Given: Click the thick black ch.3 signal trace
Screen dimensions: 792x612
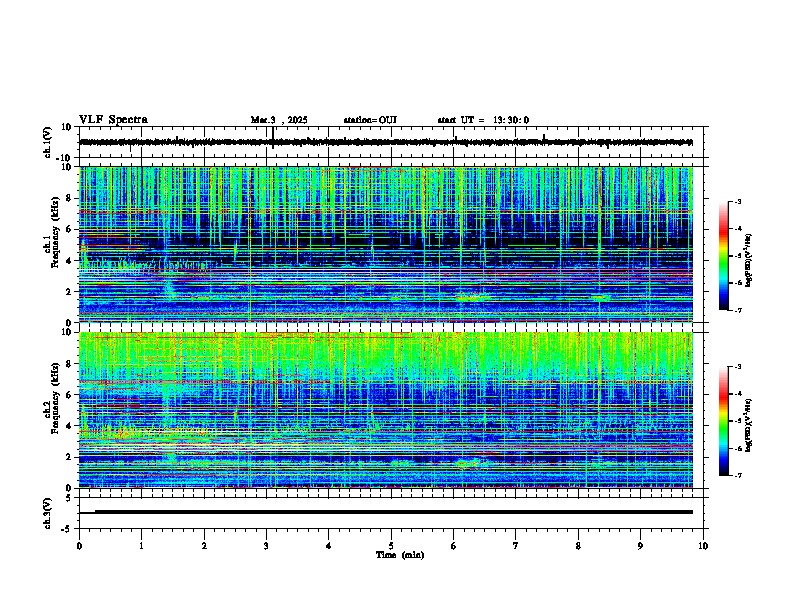Looking at the screenshot, I should coord(393,512).
